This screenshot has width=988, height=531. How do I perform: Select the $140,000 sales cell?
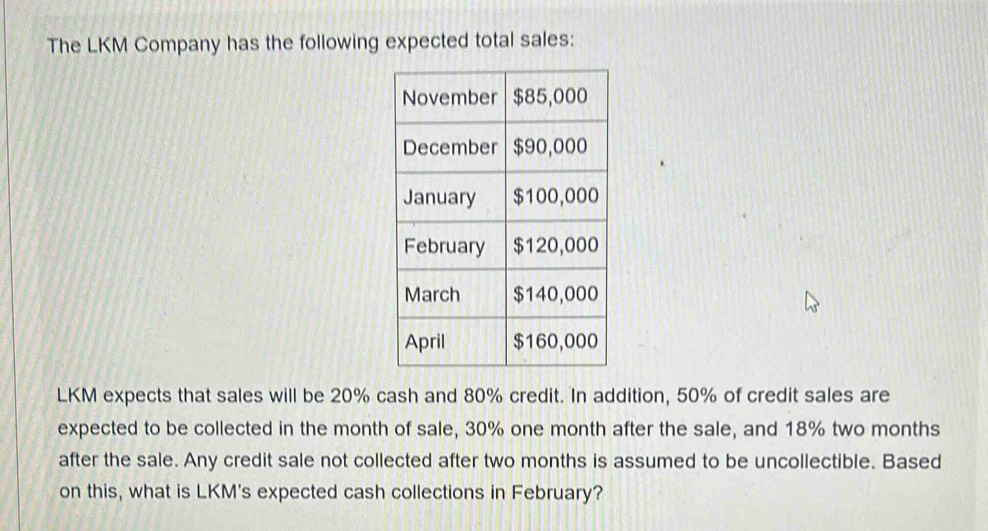click(555, 295)
